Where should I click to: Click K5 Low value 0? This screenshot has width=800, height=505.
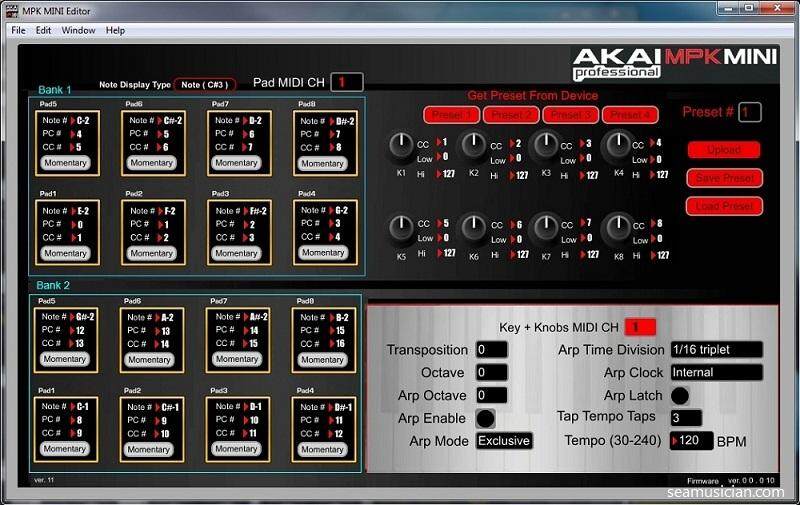(445, 238)
